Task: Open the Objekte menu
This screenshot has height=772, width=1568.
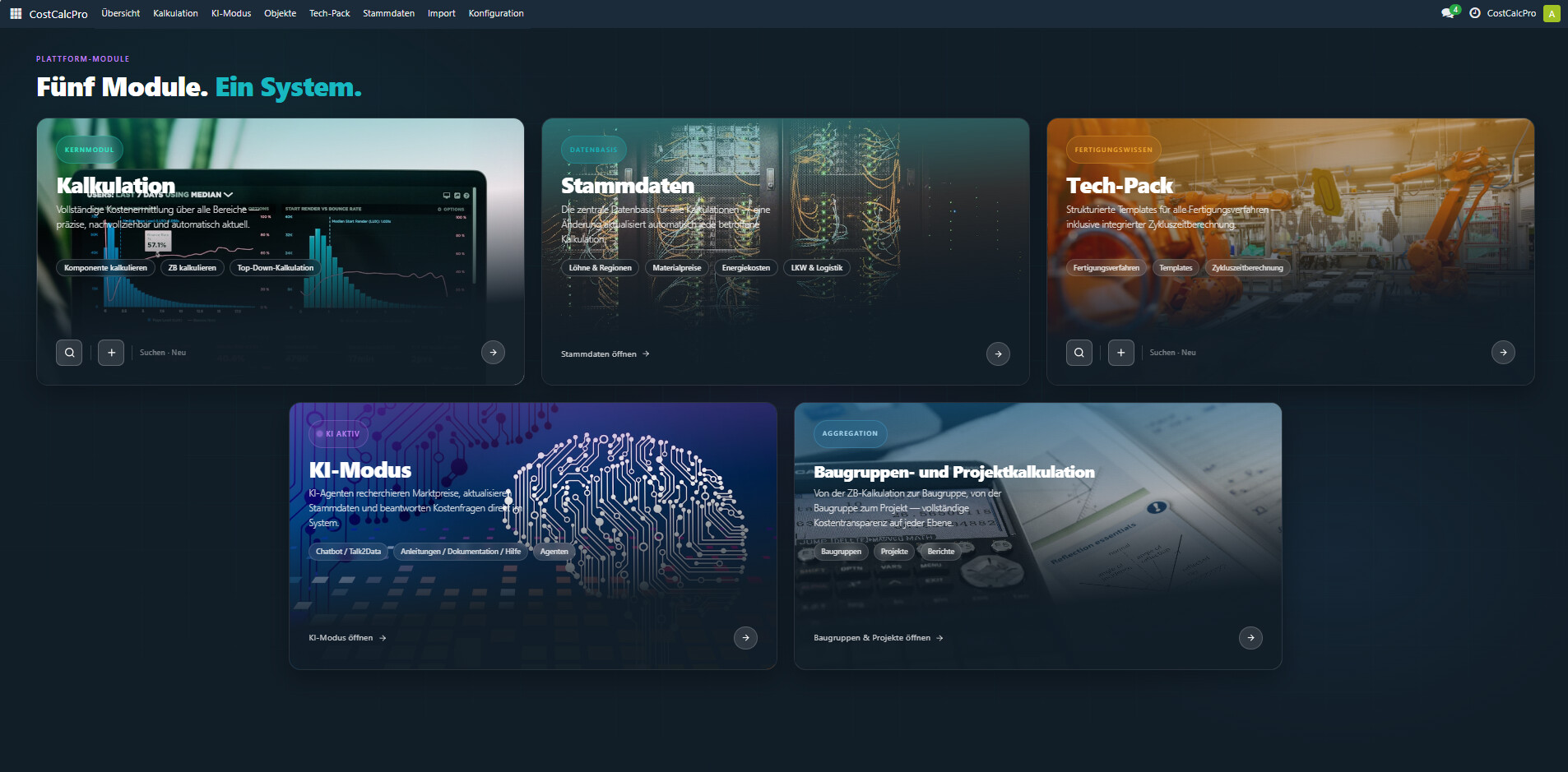Action: pos(280,13)
